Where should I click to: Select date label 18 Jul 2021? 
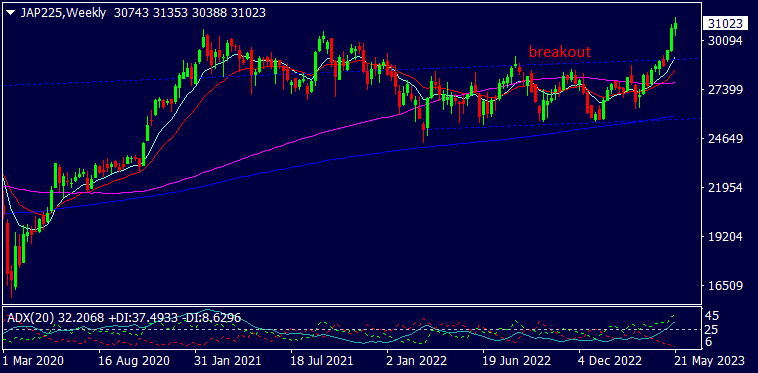[x=323, y=361]
